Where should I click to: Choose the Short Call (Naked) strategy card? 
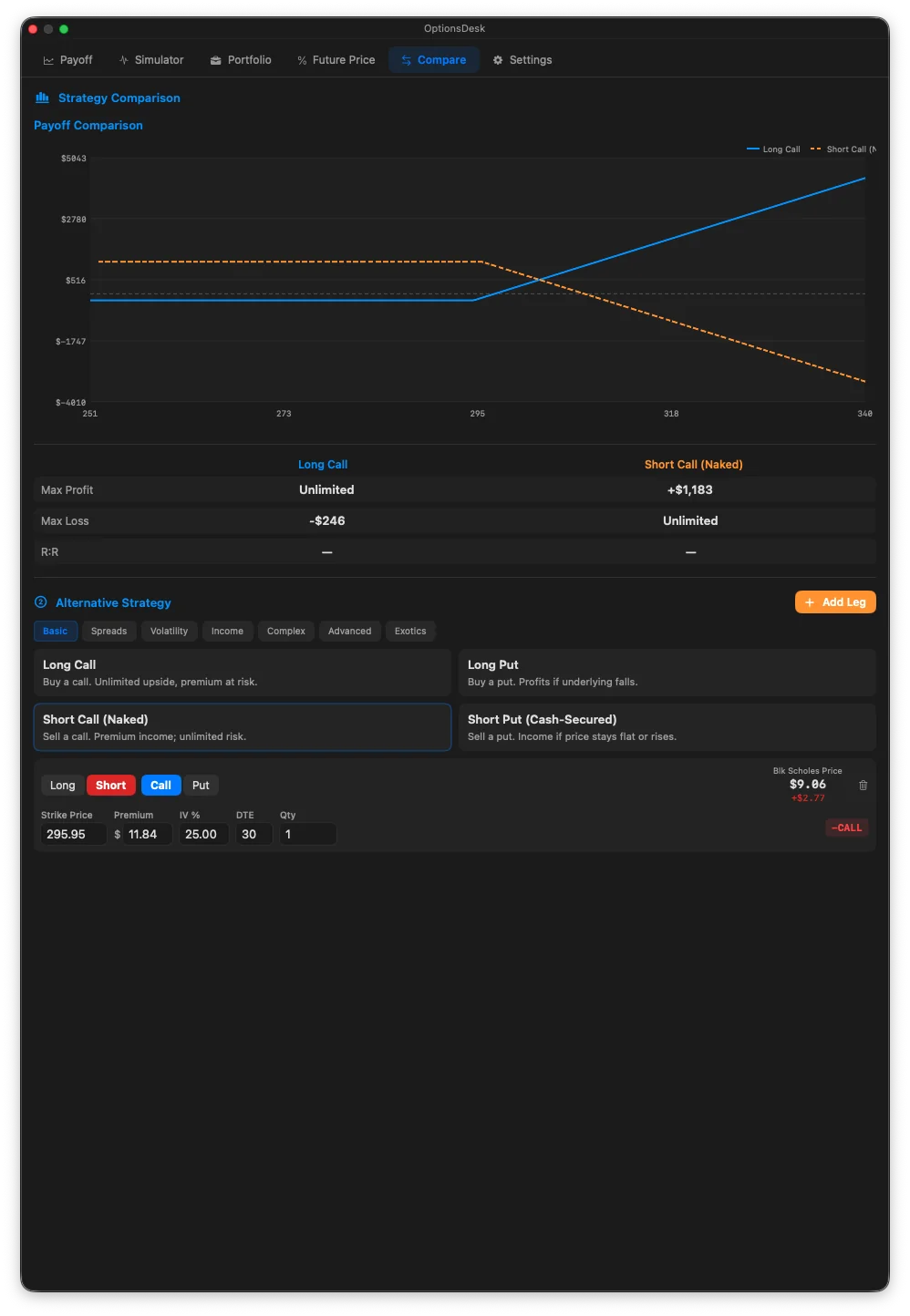point(243,727)
